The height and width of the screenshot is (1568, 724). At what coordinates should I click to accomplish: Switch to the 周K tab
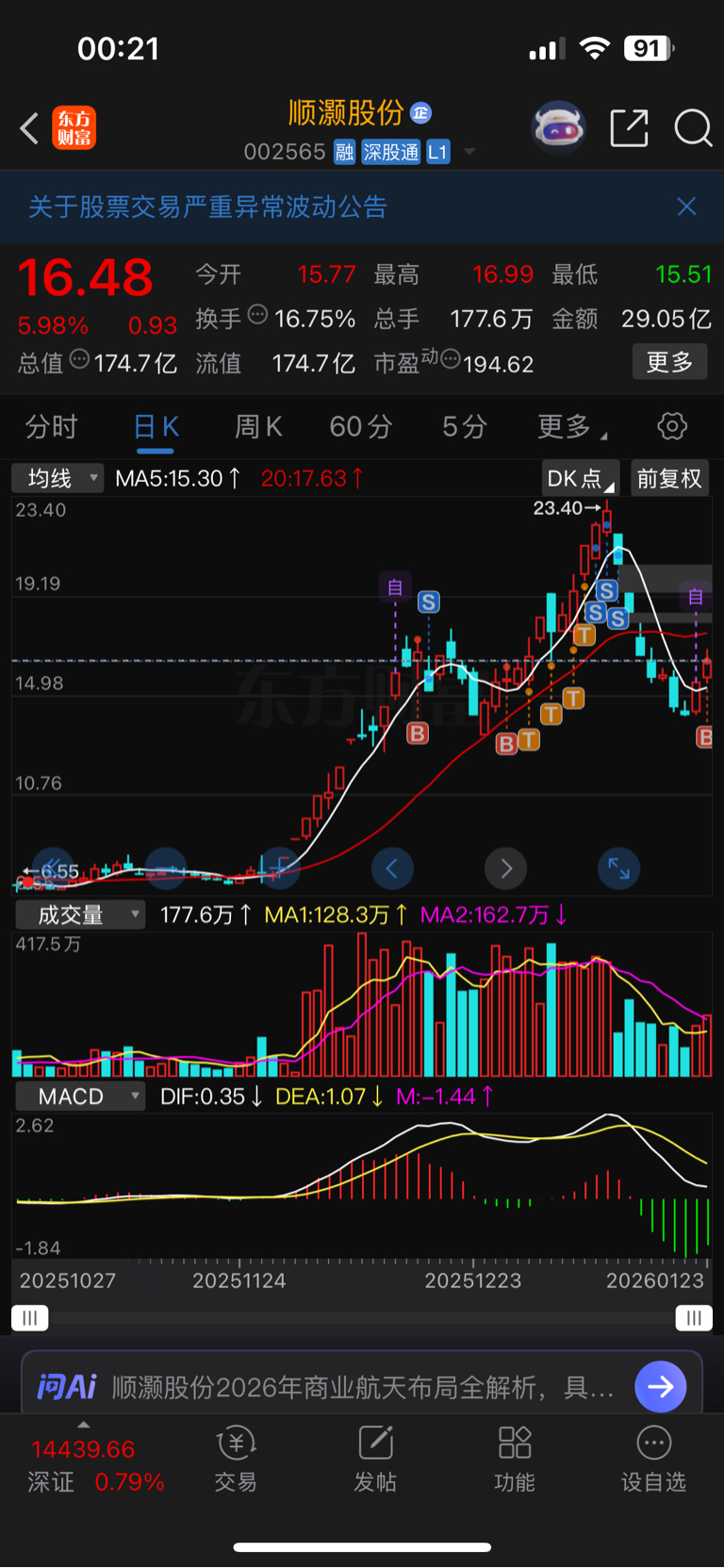258,427
